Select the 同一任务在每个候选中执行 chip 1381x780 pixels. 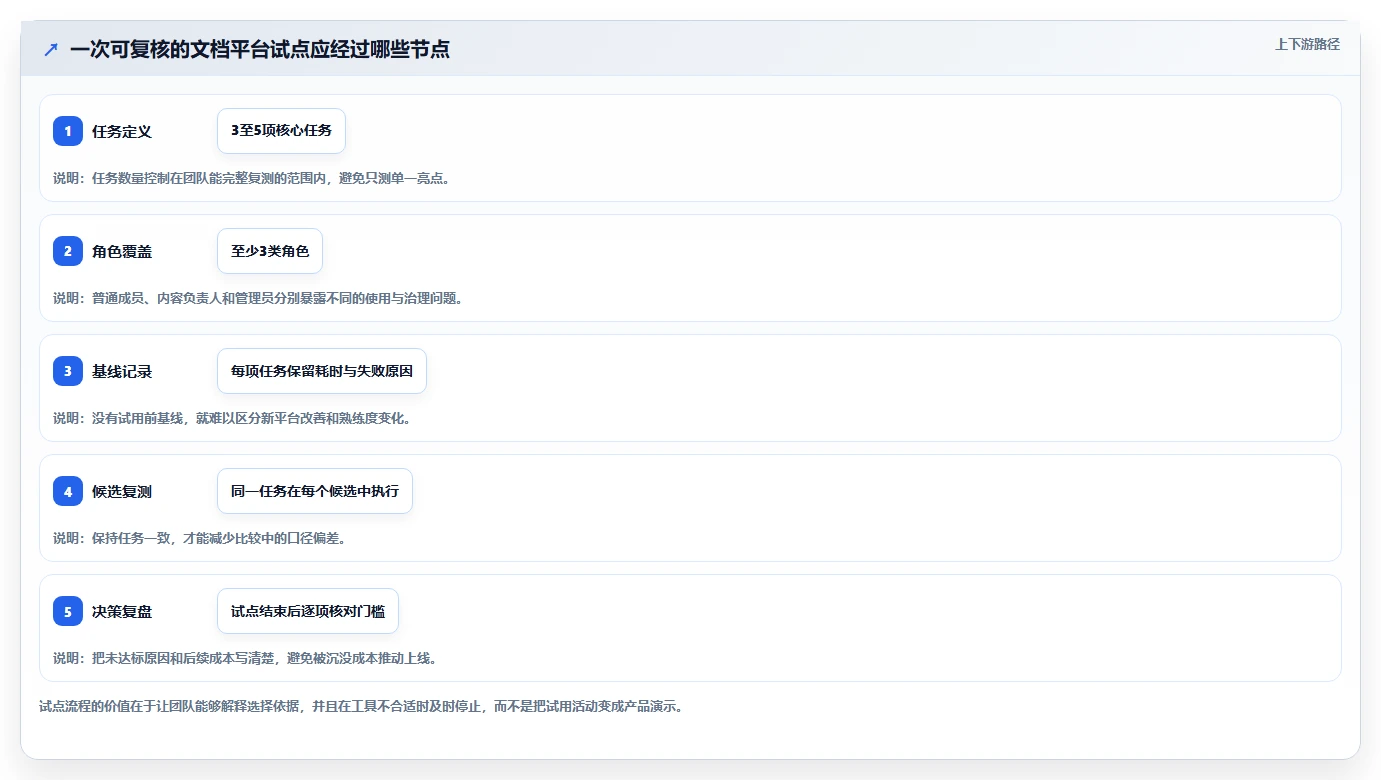point(315,491)
